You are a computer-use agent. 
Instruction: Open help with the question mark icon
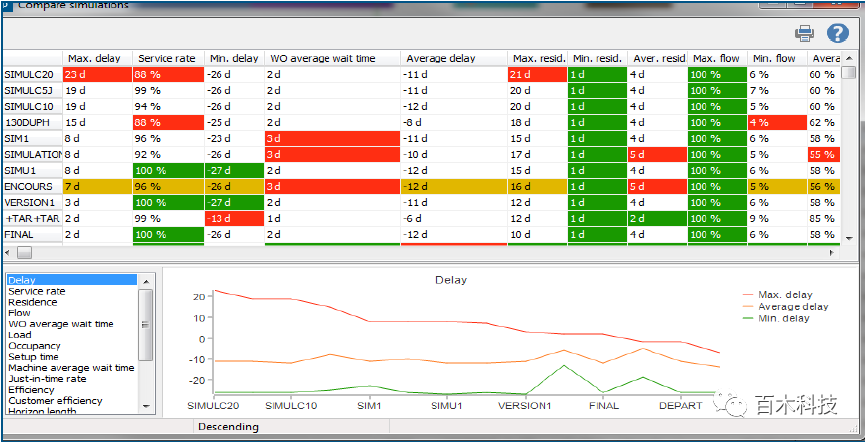pos(837,34)
